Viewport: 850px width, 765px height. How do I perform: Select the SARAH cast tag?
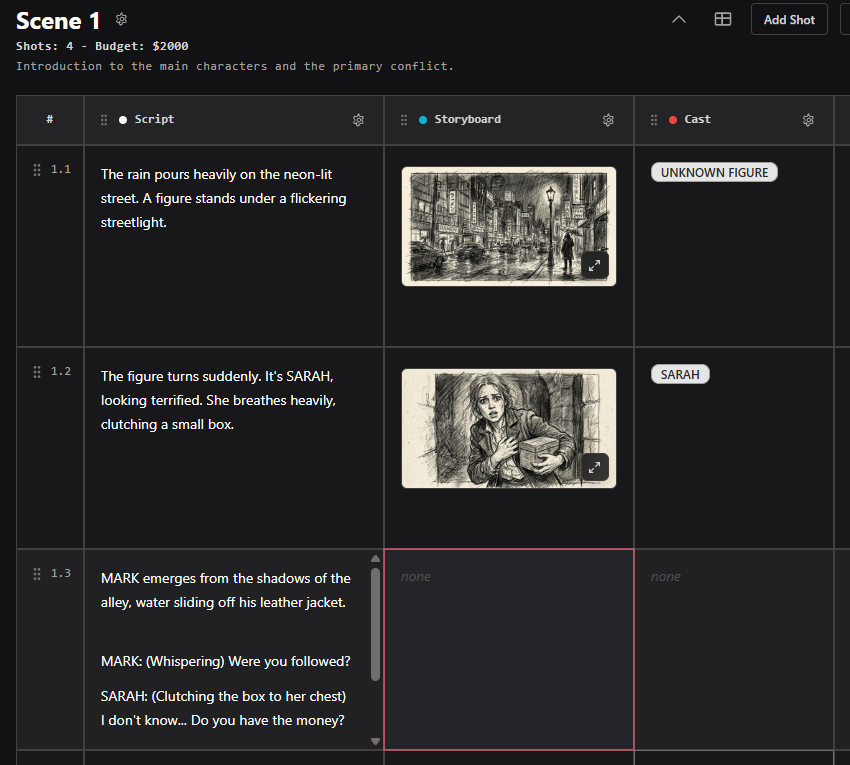pyautogui.click(x=680, y=374)
